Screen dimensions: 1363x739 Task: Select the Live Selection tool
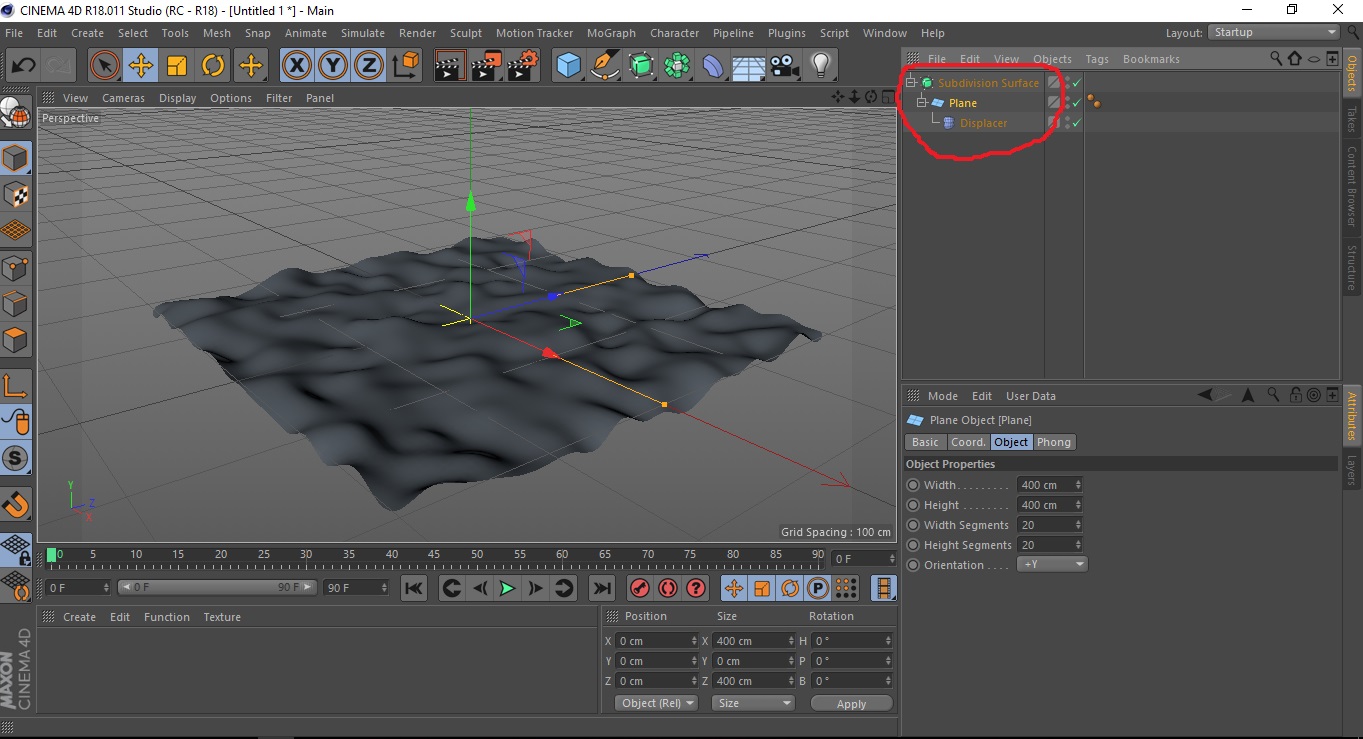(x=104, y=66)
